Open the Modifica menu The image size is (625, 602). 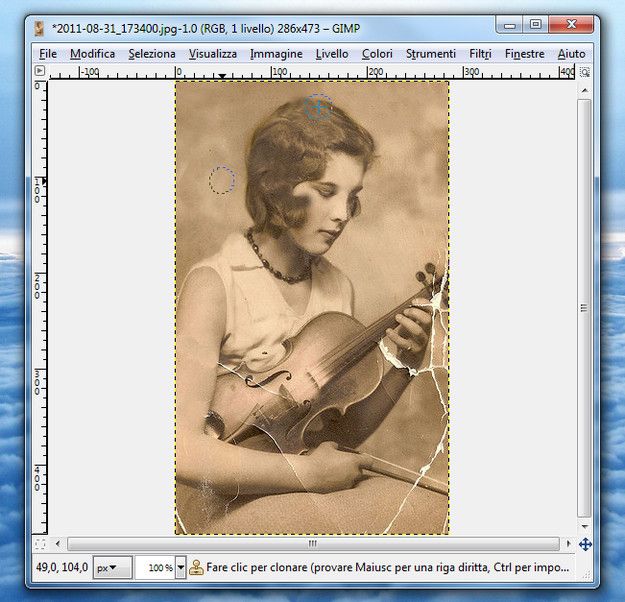pos(92,54)
